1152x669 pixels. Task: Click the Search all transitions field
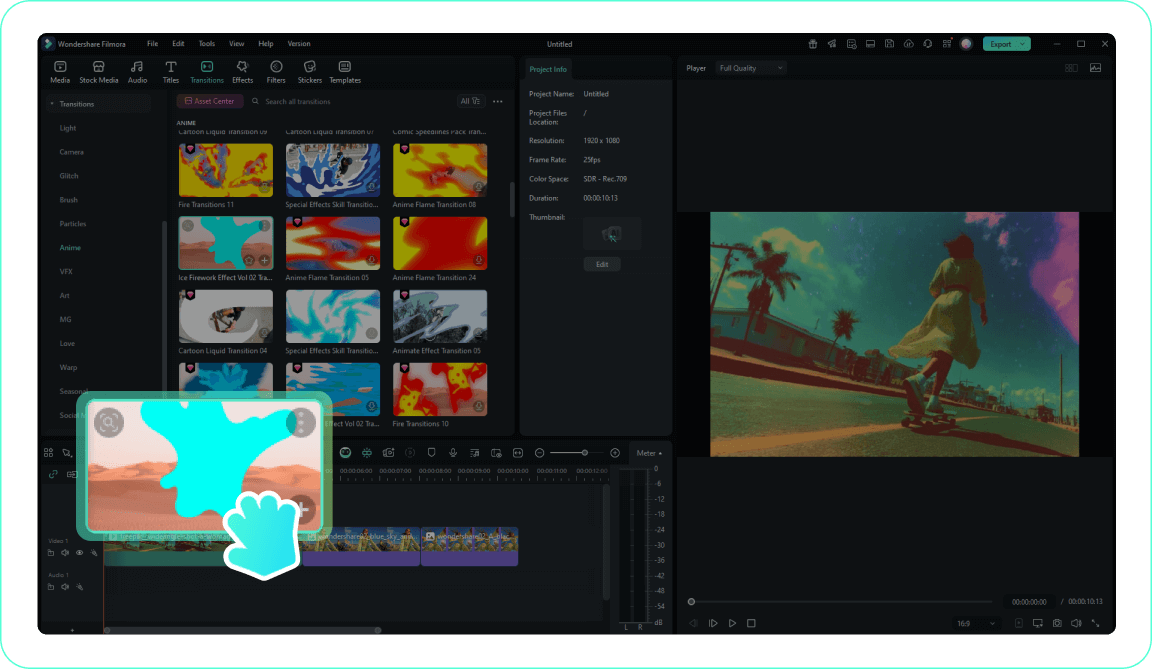point(349,101)
